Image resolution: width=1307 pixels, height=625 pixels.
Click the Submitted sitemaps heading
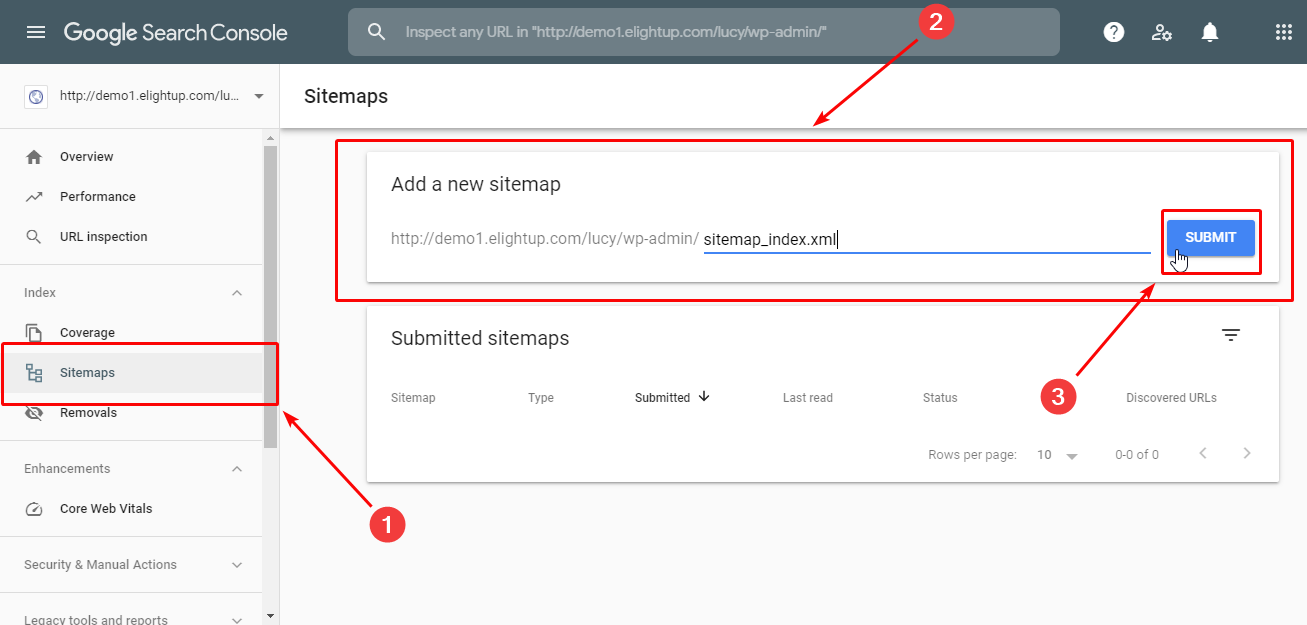(480, 339)
